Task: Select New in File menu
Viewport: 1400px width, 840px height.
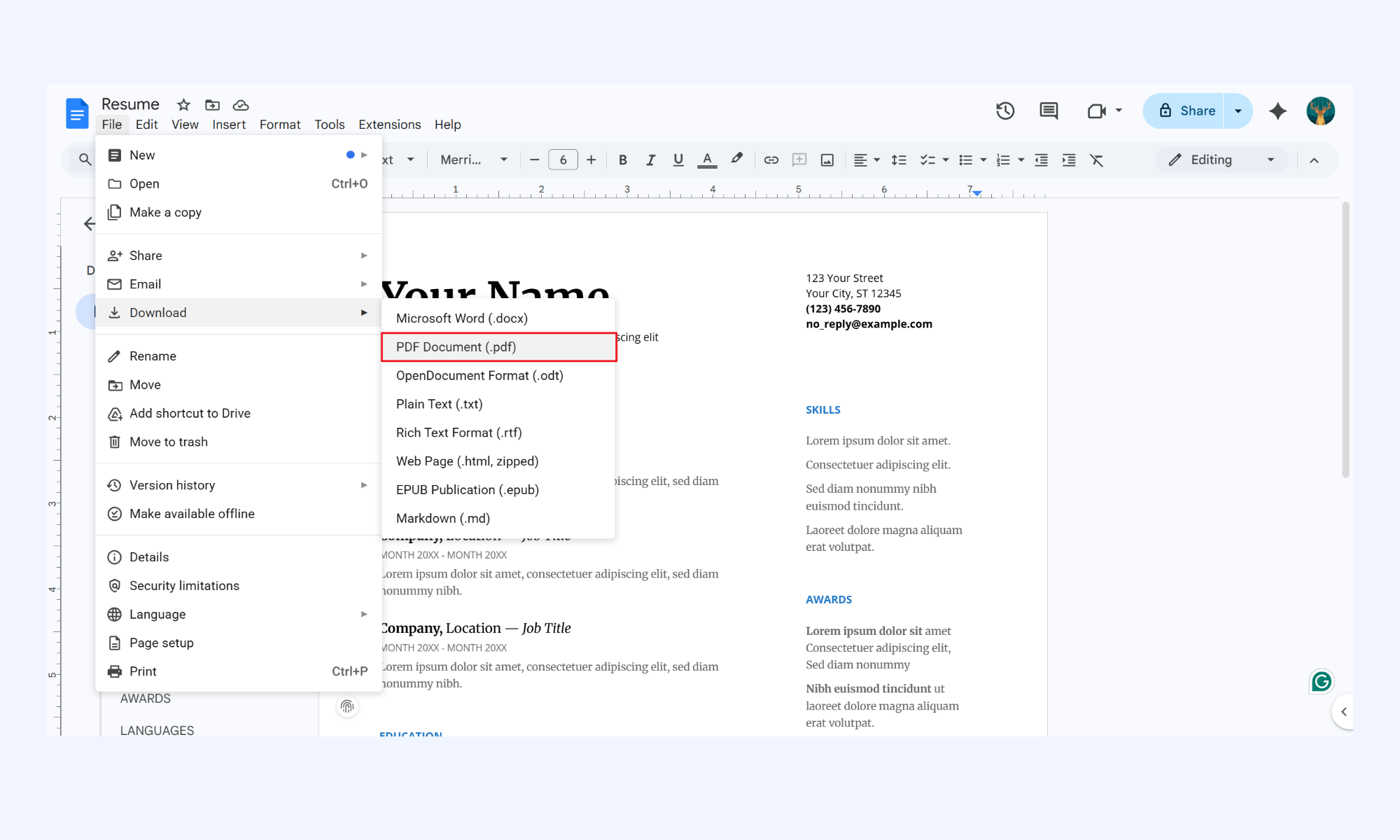Action: 238,155
